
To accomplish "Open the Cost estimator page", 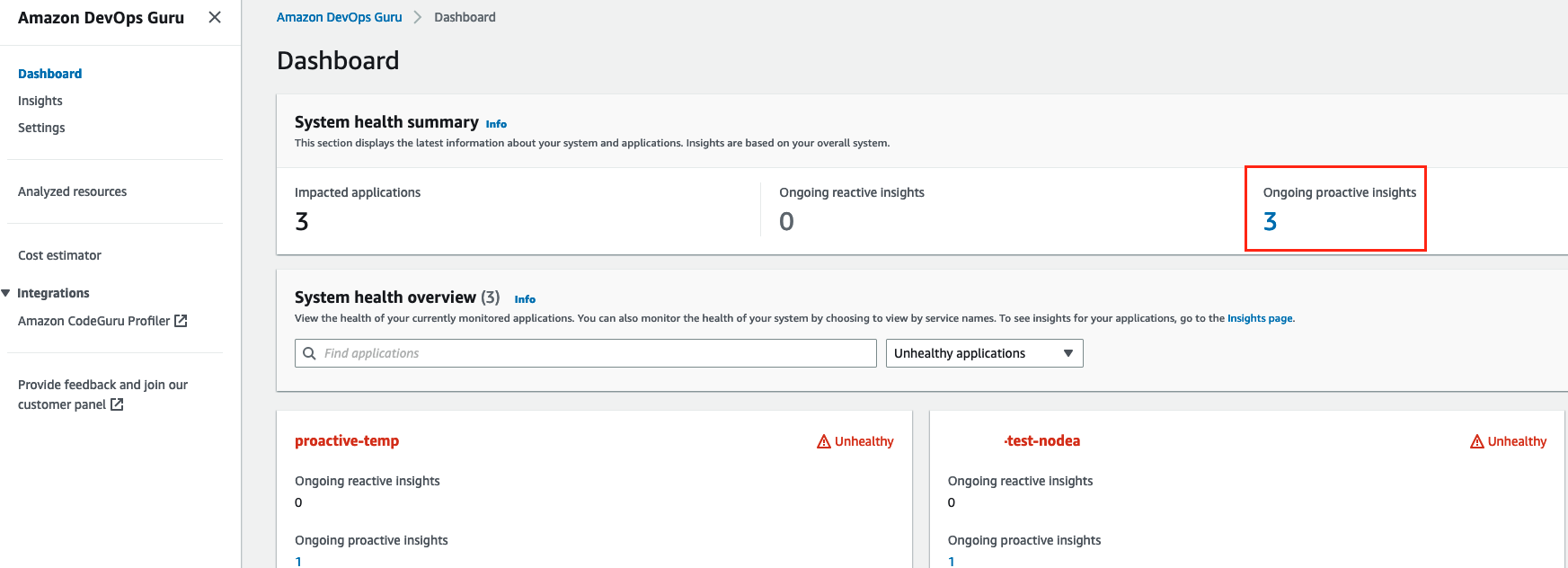I will [59, 255].
